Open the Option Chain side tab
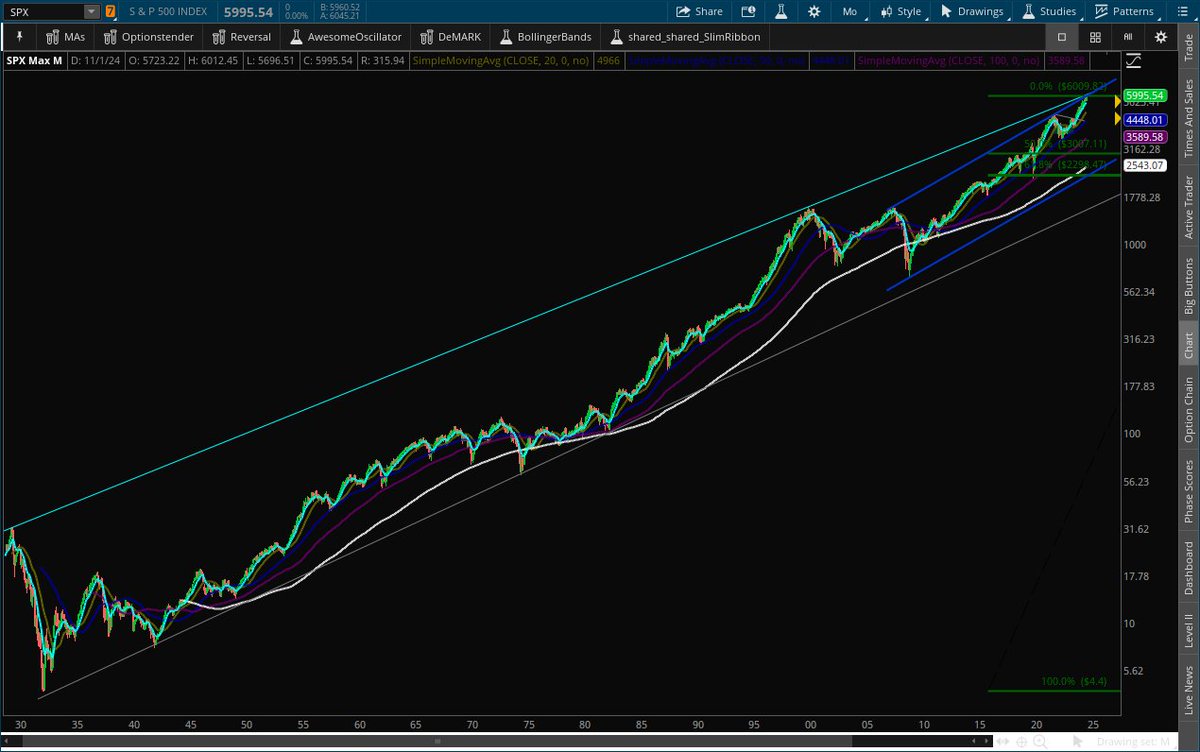Viewport: 1200px width, 752px height. click(1188, 411)
